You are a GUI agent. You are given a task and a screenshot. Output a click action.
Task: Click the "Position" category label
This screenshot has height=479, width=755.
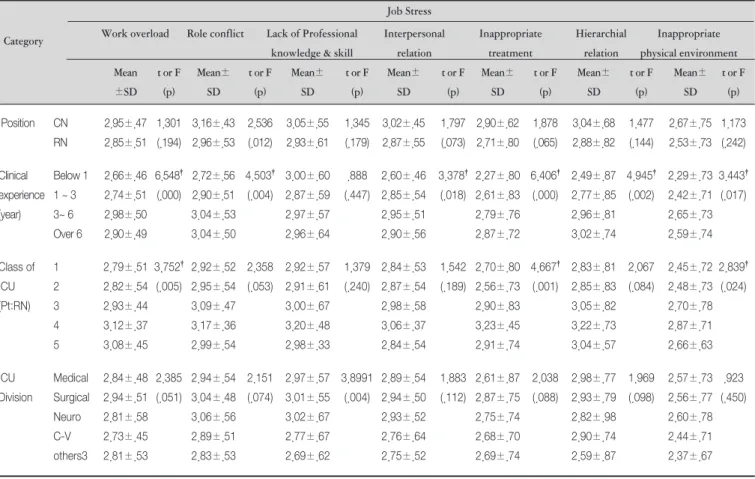click(x=18, y=123)
